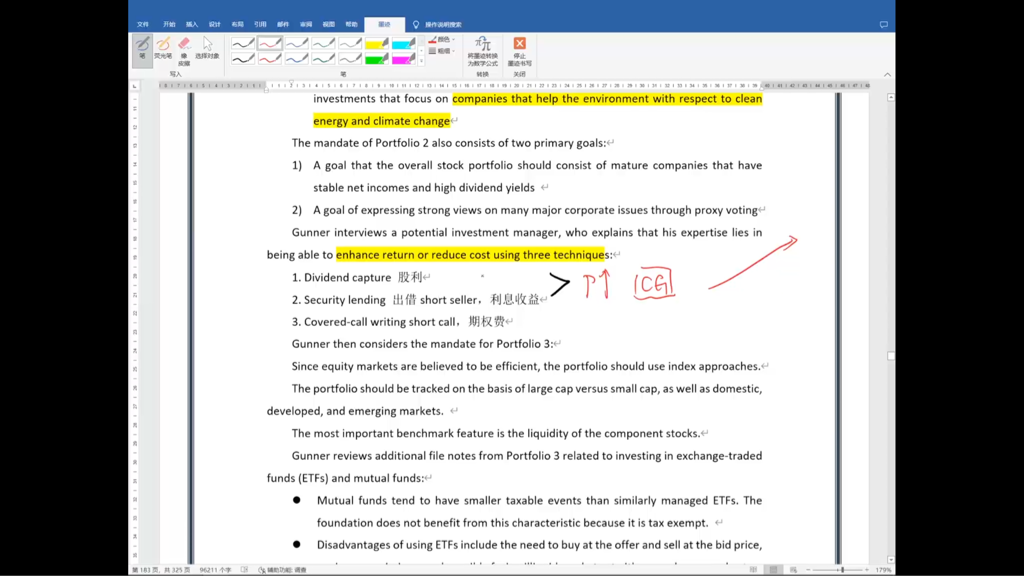The width and height of the screenshot is (1024, 576).
Task: Pick the gray pen in top row
Action: tap(350, 44)
